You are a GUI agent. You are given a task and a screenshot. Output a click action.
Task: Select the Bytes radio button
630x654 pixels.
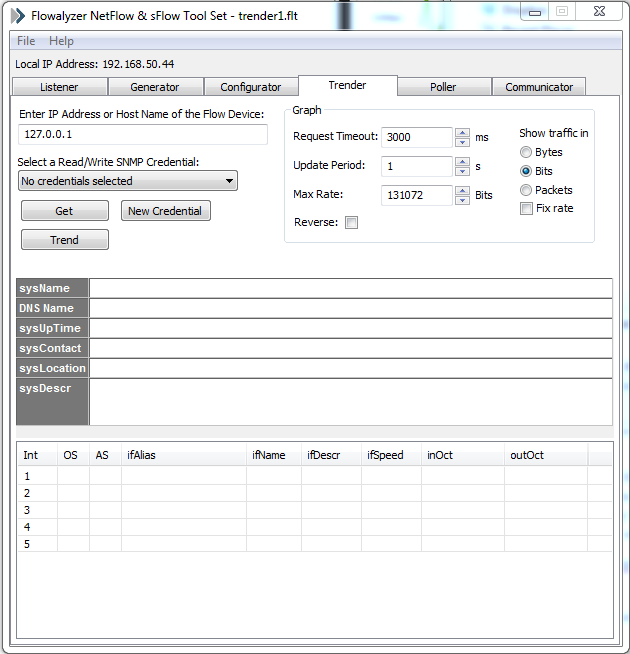pos(526,152)
